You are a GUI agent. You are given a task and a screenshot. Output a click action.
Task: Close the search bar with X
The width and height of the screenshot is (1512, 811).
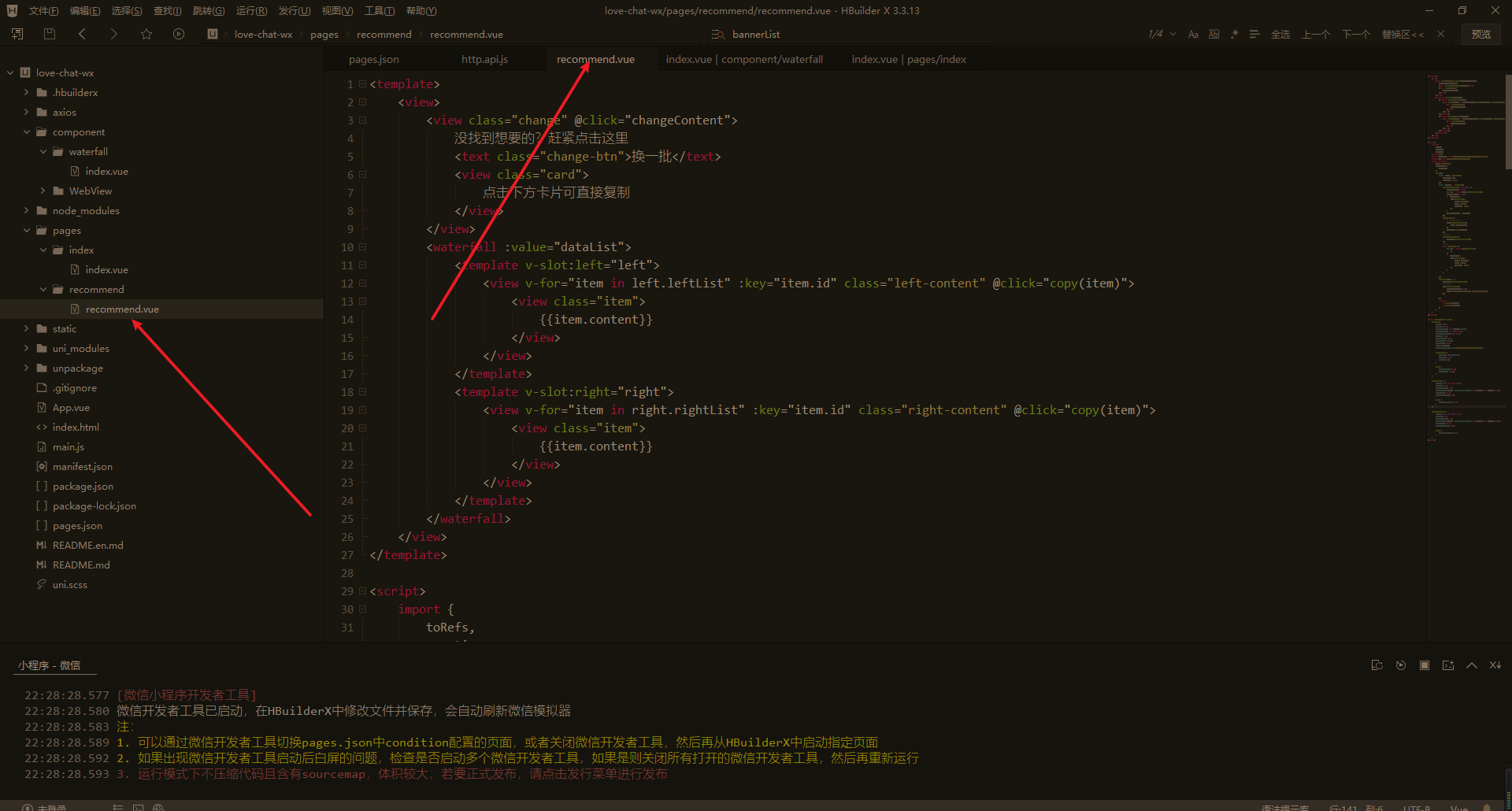pyautogui.click(x=1440, y=34)
